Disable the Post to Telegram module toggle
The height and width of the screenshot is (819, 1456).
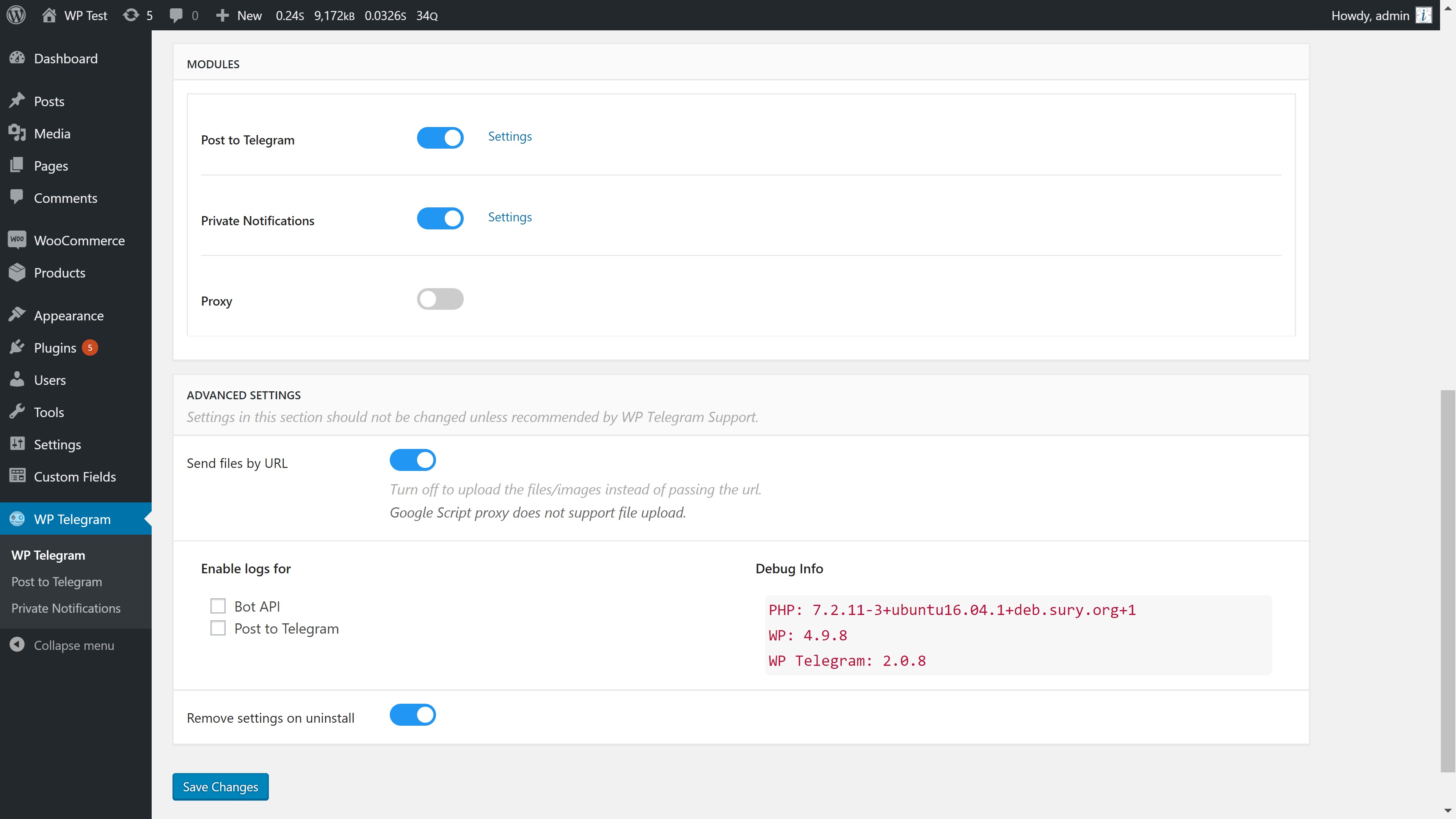440,138
